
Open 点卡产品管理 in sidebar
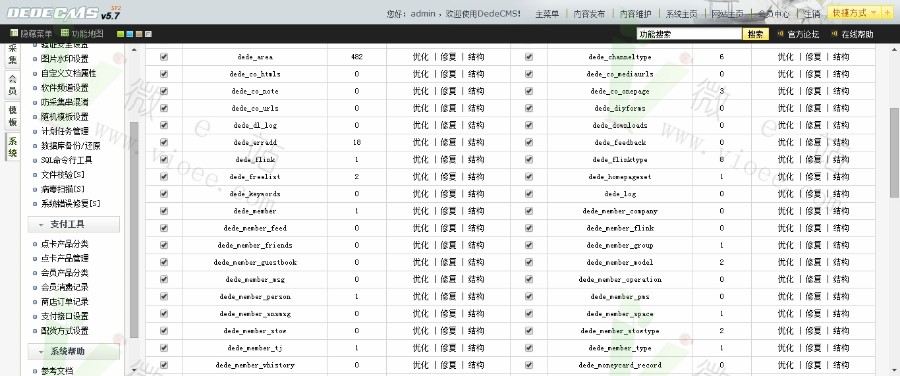click(65, 258)
